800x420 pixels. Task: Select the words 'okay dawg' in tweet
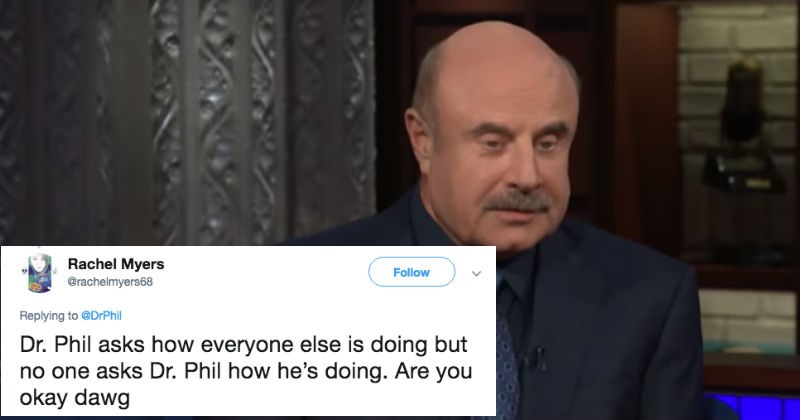coord(74,398)
